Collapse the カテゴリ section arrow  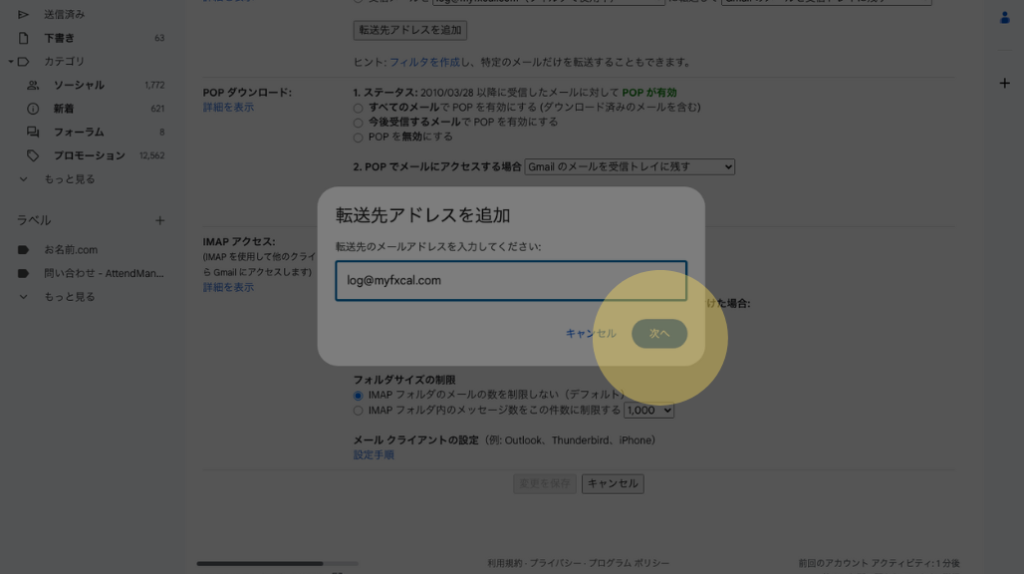coord(11,62)
